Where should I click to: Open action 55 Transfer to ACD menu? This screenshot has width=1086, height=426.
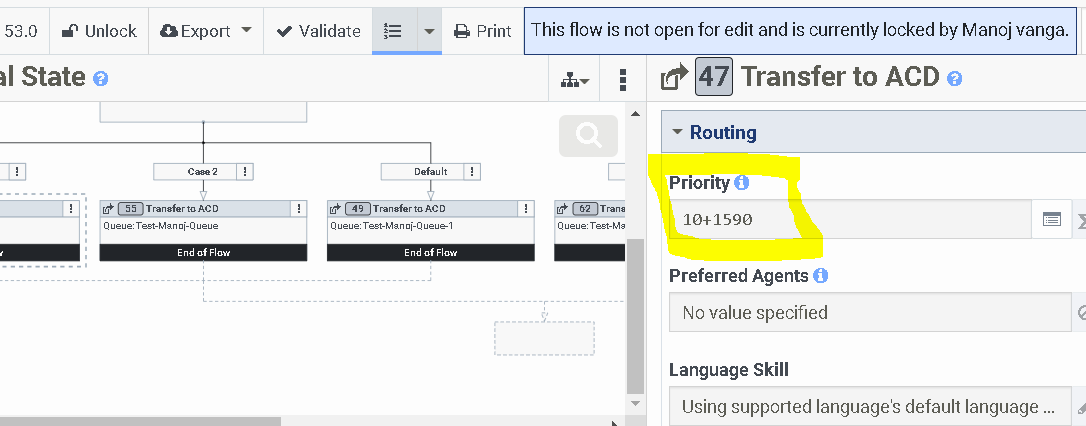click(298, 208)
